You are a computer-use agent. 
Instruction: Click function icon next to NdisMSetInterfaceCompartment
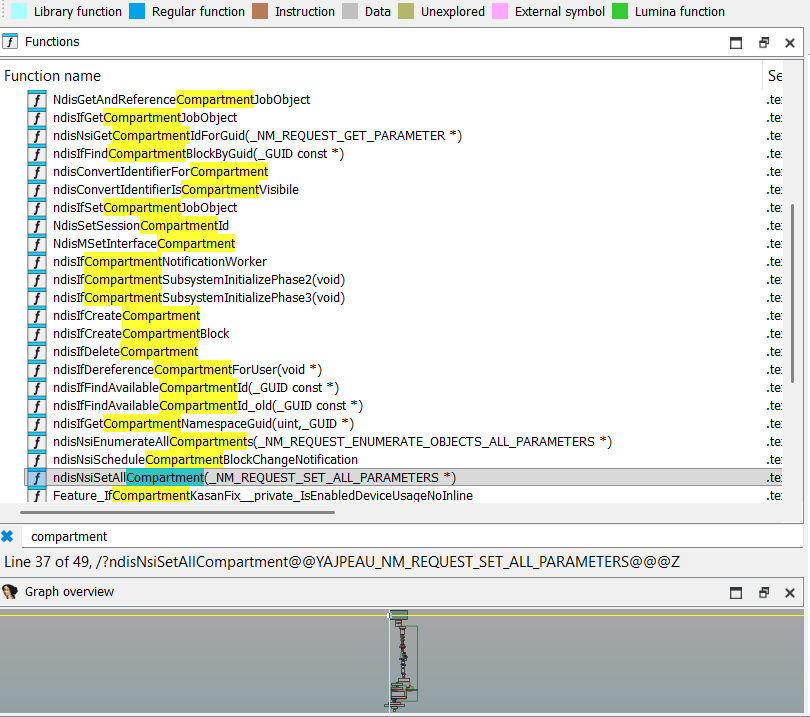coord(37,244)
